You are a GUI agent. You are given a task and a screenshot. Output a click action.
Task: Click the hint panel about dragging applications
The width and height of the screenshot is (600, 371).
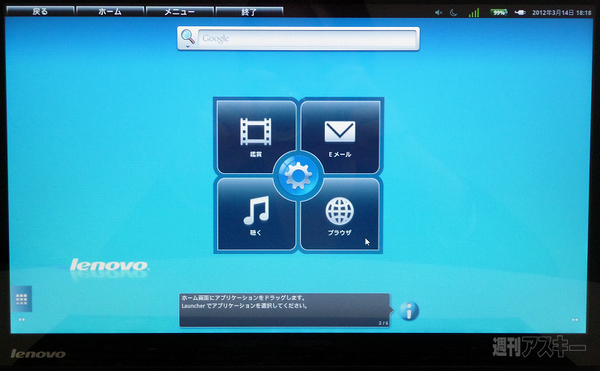coord(284,310)
